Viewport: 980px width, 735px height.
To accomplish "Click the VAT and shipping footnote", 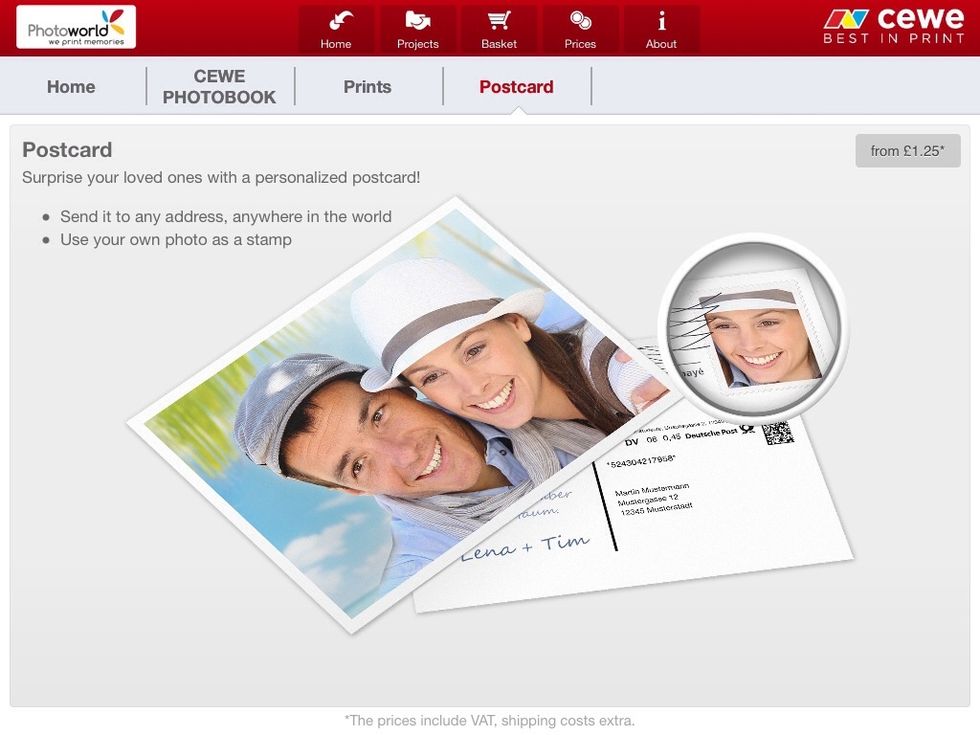I will (489, 720).
